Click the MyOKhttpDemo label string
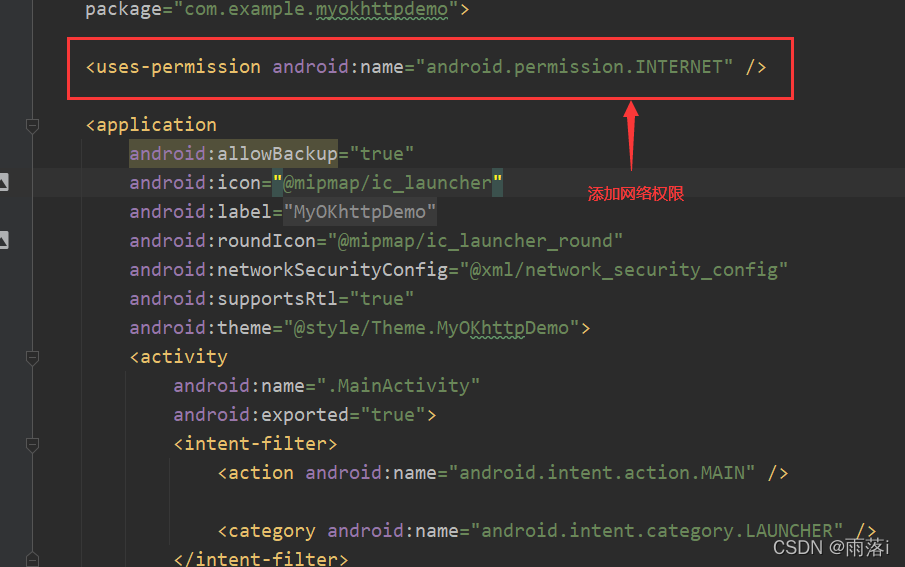Screen dimensions: 905x567 coord(360,212)
